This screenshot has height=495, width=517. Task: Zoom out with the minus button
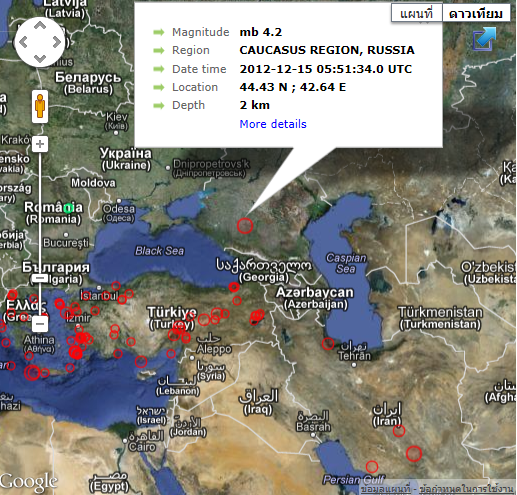(40, 324)
